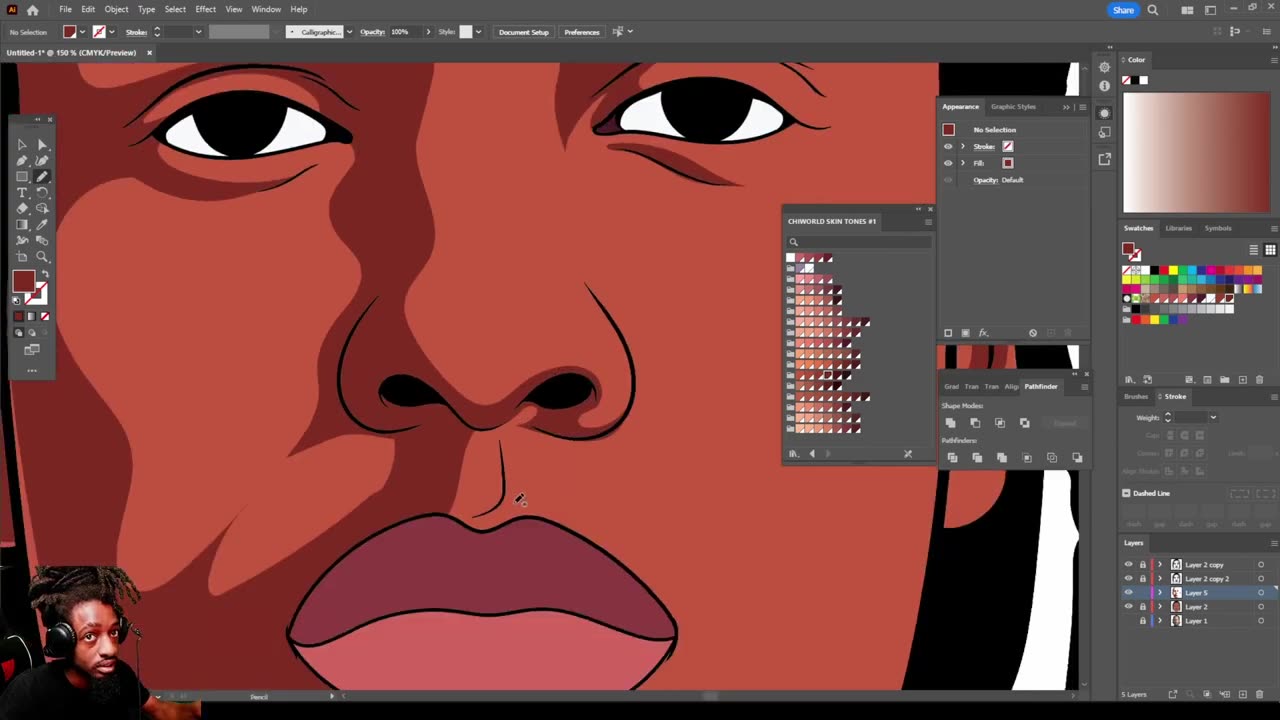Viewport: 1280px width, 720px height.
Task: Delete selected layer trash icon
Action: pyautogui.click(x=1260, y=694)
